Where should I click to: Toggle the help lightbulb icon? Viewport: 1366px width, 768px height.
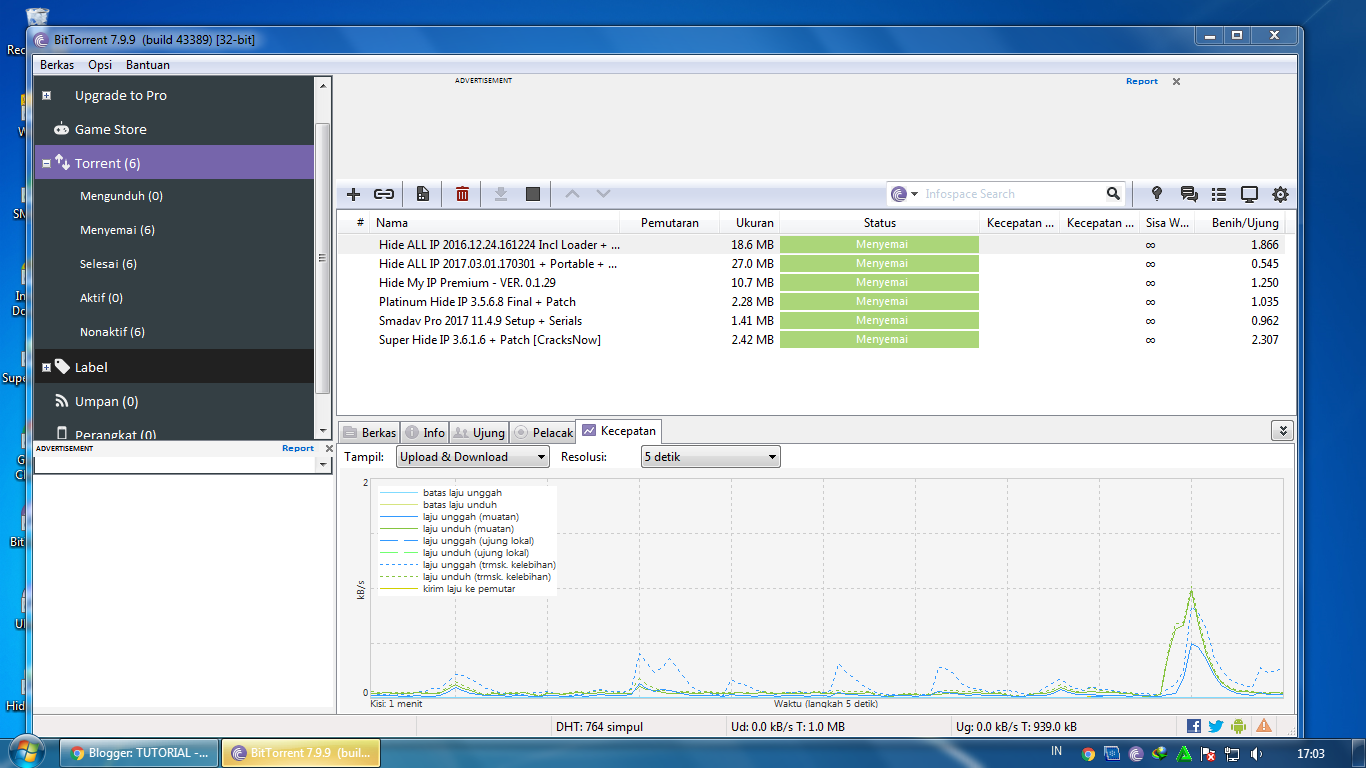point(1156,194)
